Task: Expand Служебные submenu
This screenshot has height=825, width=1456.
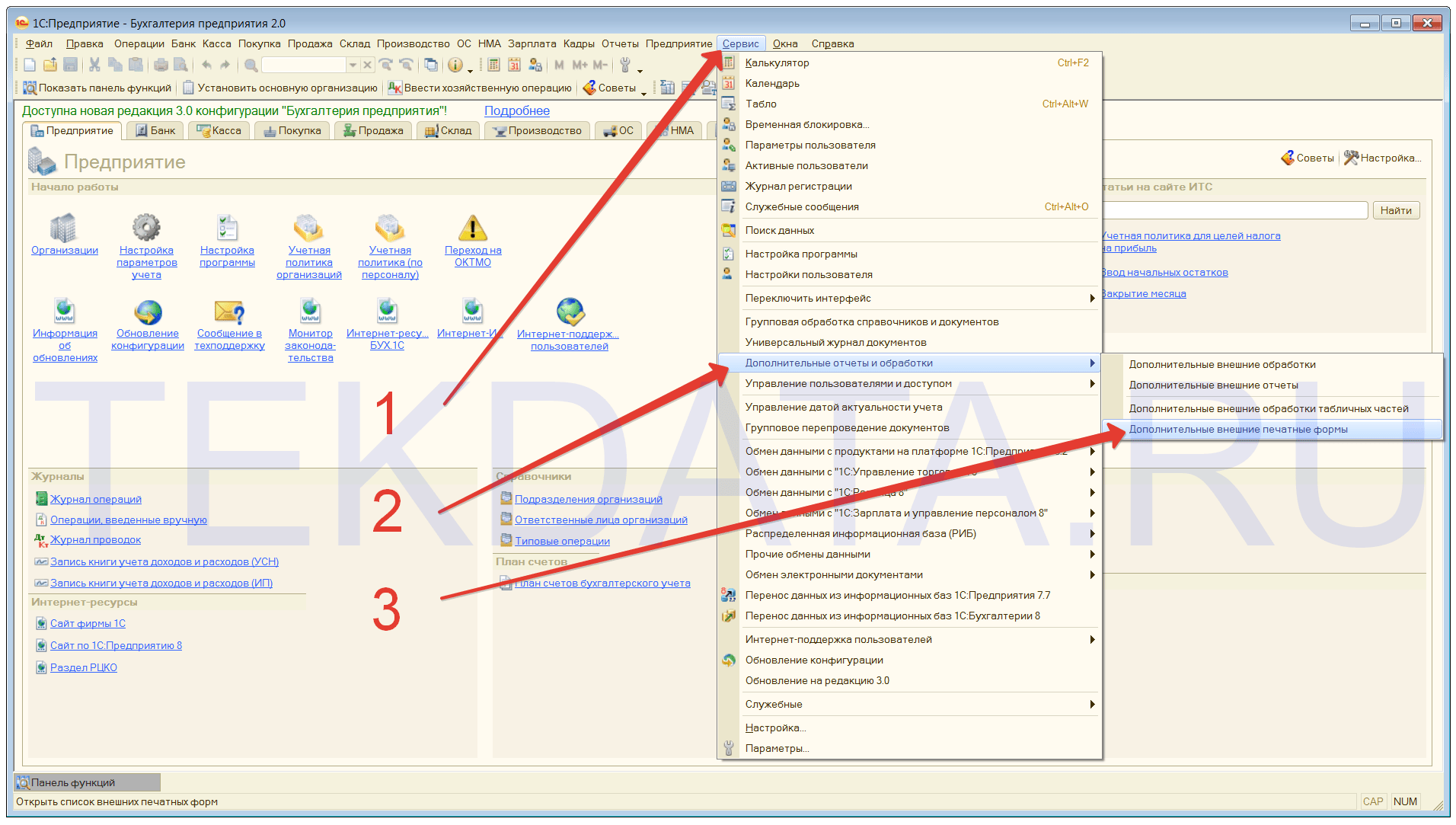Action: tap(910, 704)
